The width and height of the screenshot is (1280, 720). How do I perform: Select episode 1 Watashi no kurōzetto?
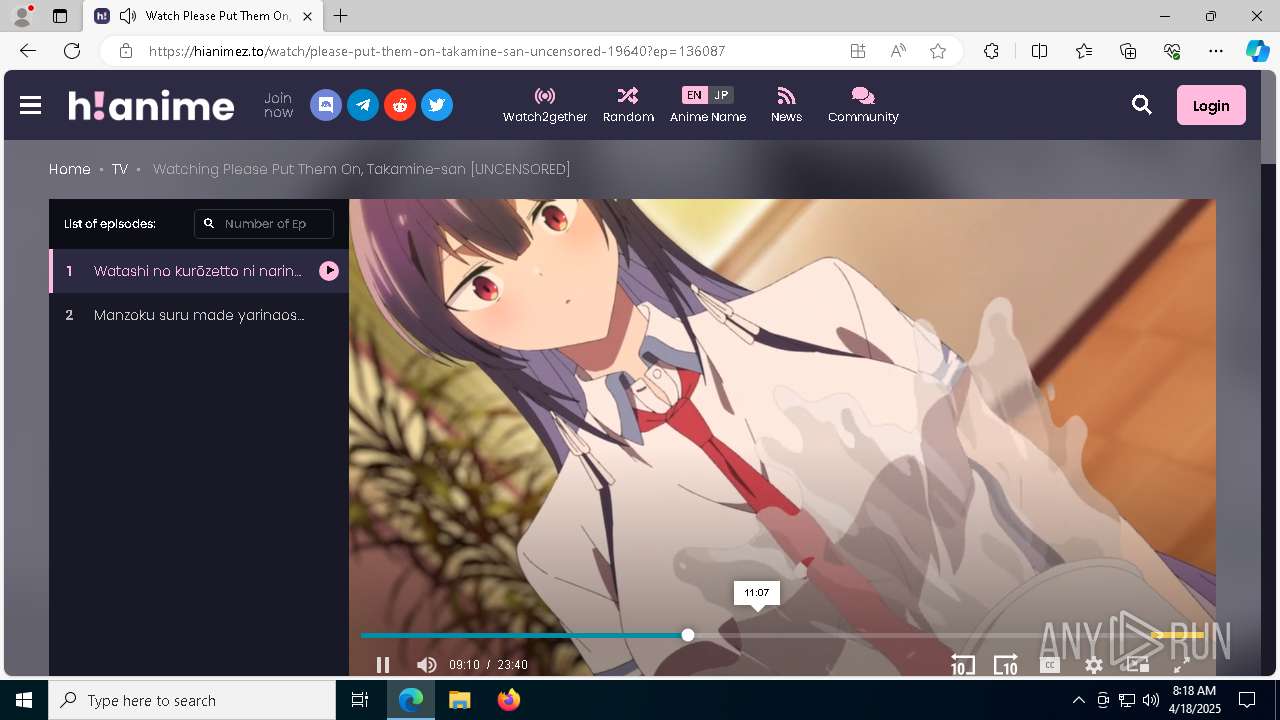click(x=199, y=271)
